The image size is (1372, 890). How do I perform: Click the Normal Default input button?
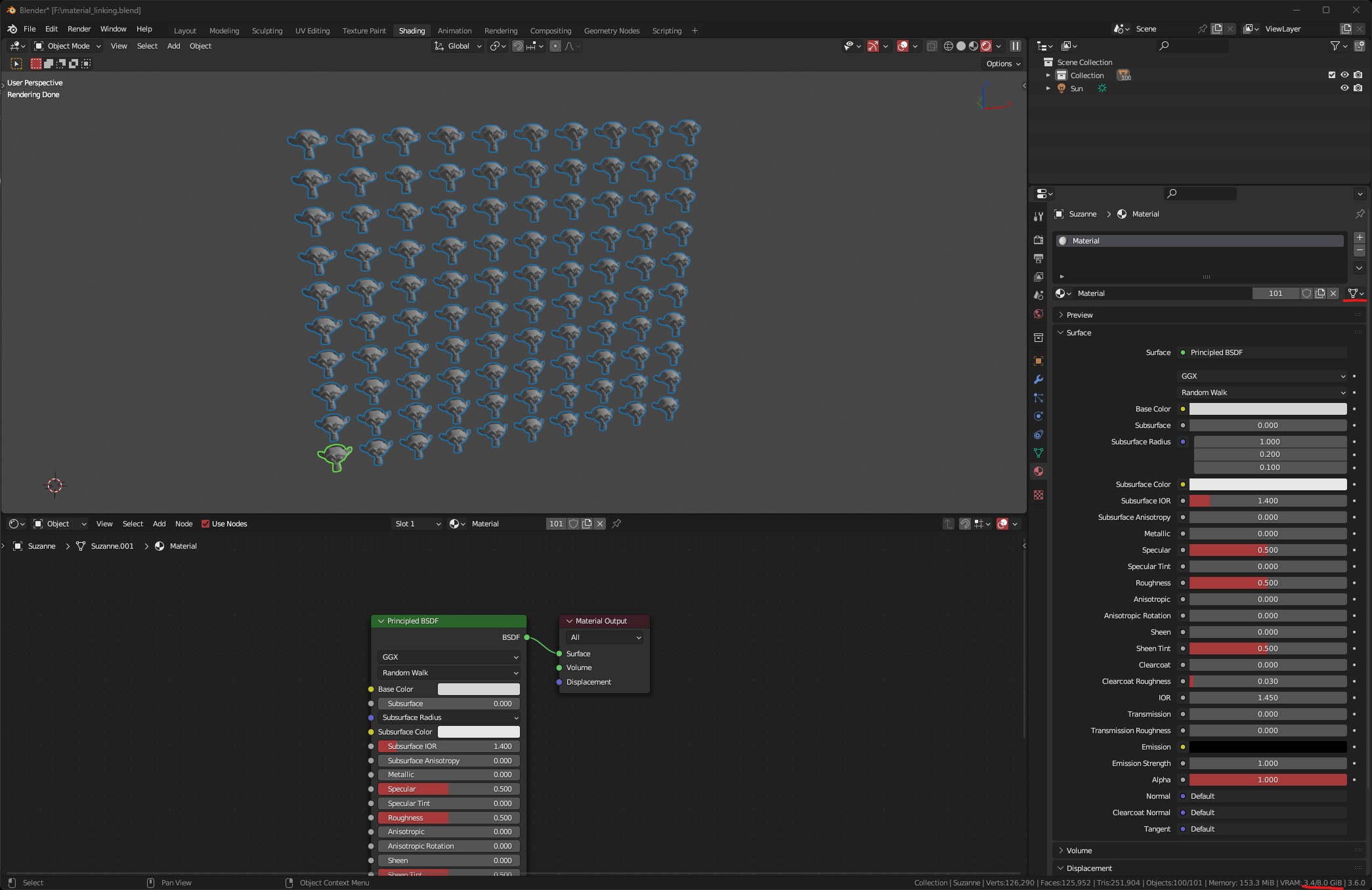(x=1262, y=796)
